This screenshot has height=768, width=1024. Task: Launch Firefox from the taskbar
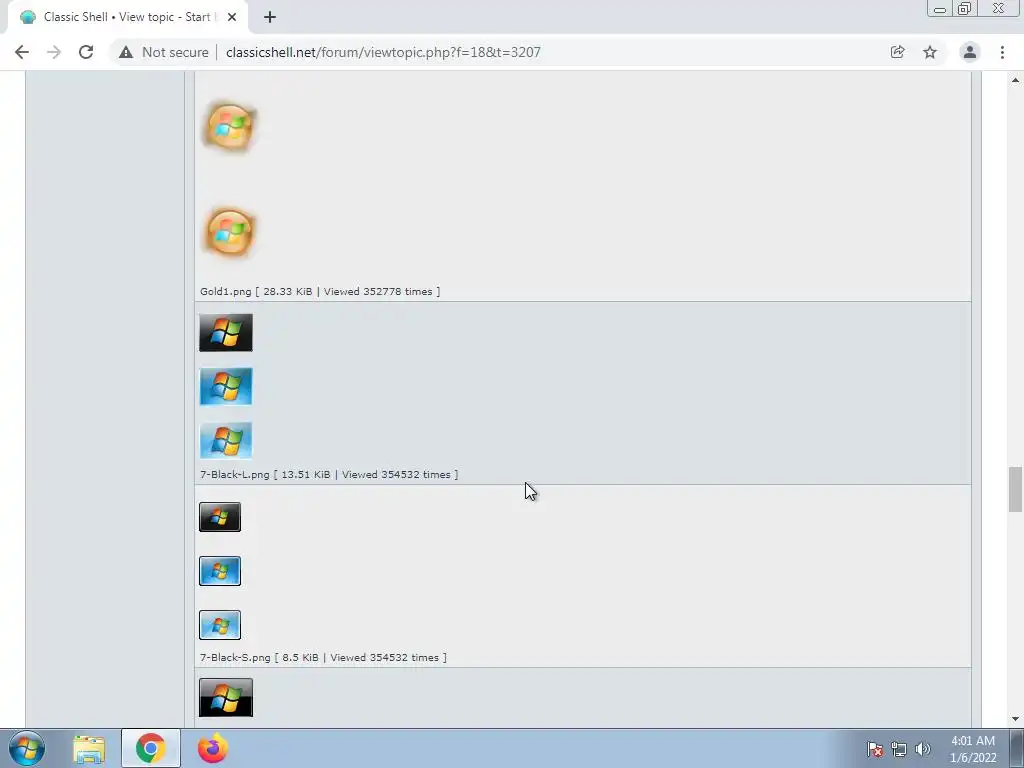click(213, 748)
